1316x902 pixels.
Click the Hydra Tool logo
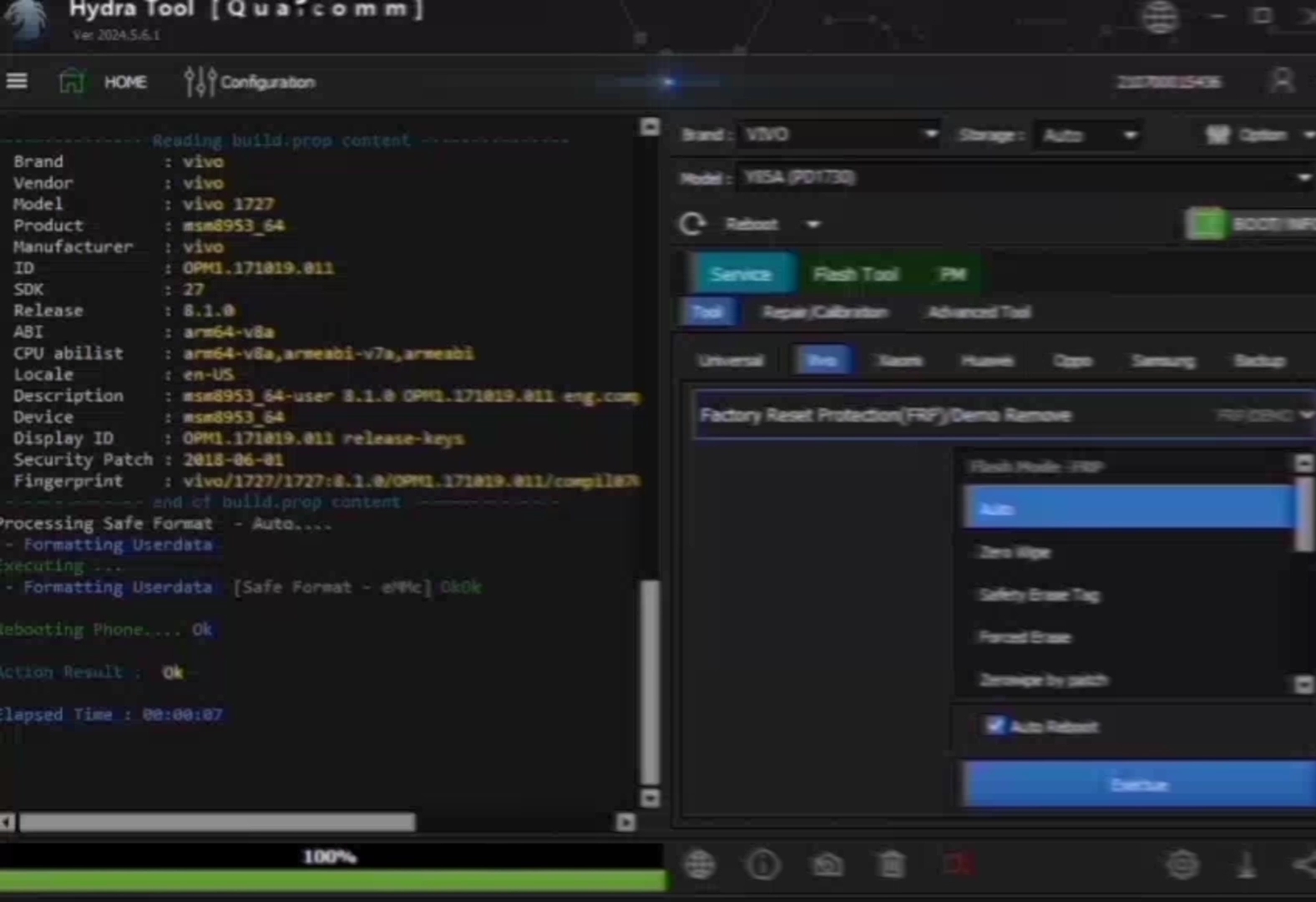coord(27,21)
